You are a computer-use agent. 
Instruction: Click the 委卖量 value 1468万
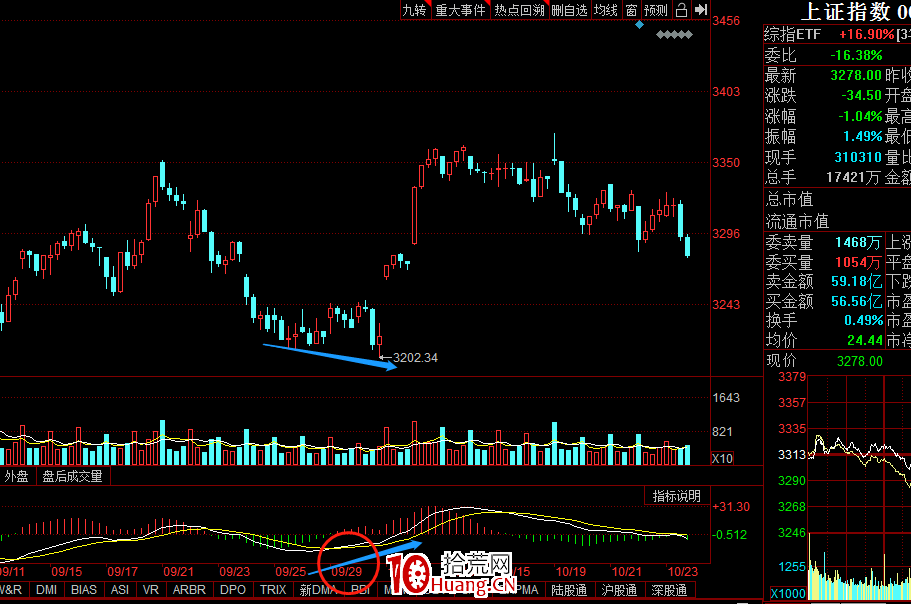pyautogui.click(x=858, y=242)
